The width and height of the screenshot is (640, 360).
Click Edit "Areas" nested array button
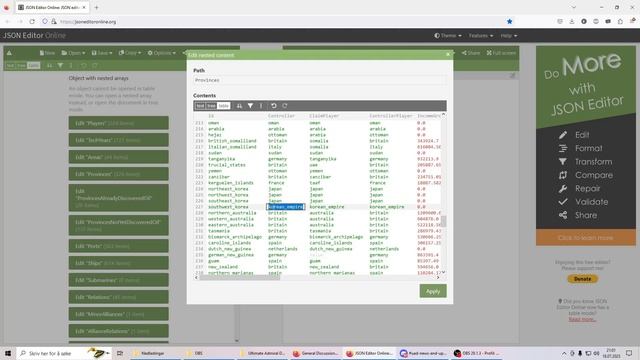(x=118, y=157)
